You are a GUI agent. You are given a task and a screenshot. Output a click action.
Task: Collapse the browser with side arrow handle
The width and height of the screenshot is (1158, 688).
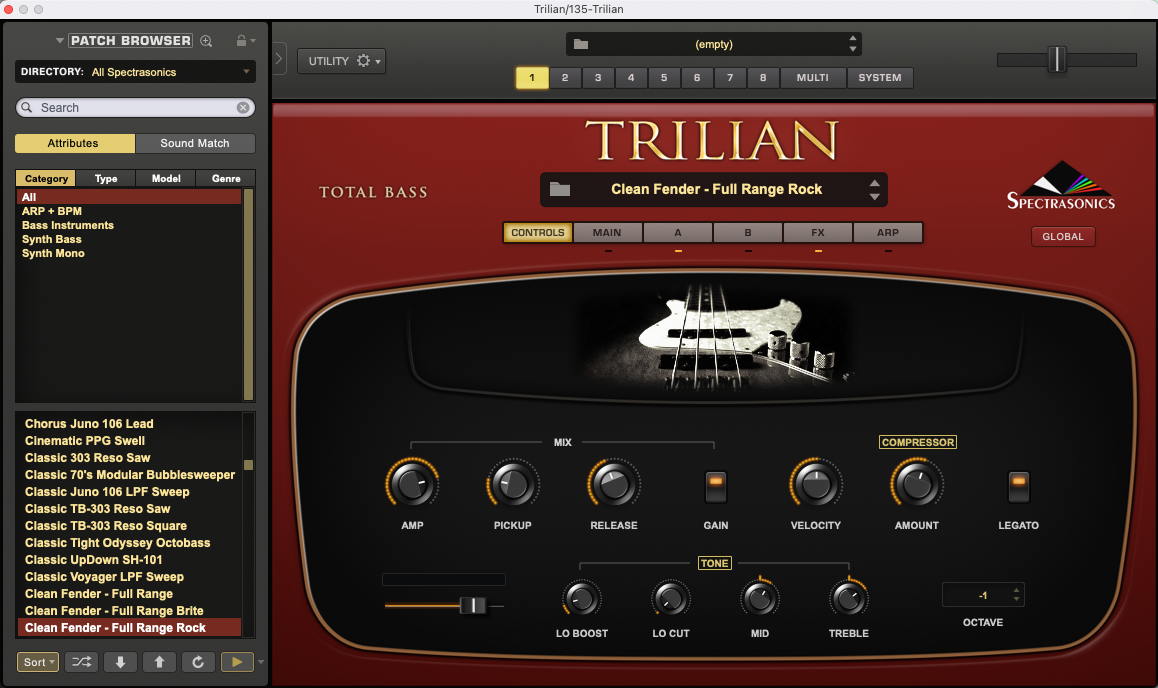(279, 58)
